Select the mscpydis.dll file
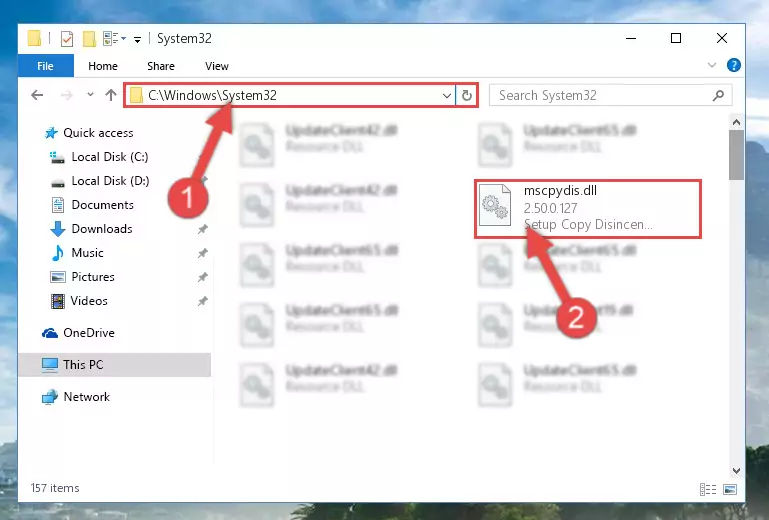 coord(588,208)
